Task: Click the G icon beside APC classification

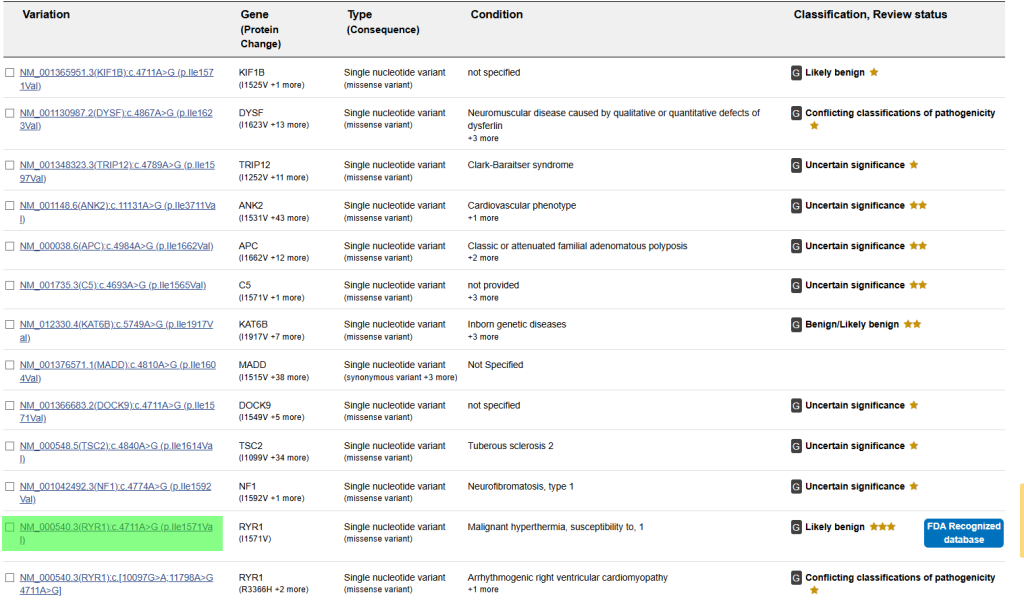Action: [x=796, y=246]
